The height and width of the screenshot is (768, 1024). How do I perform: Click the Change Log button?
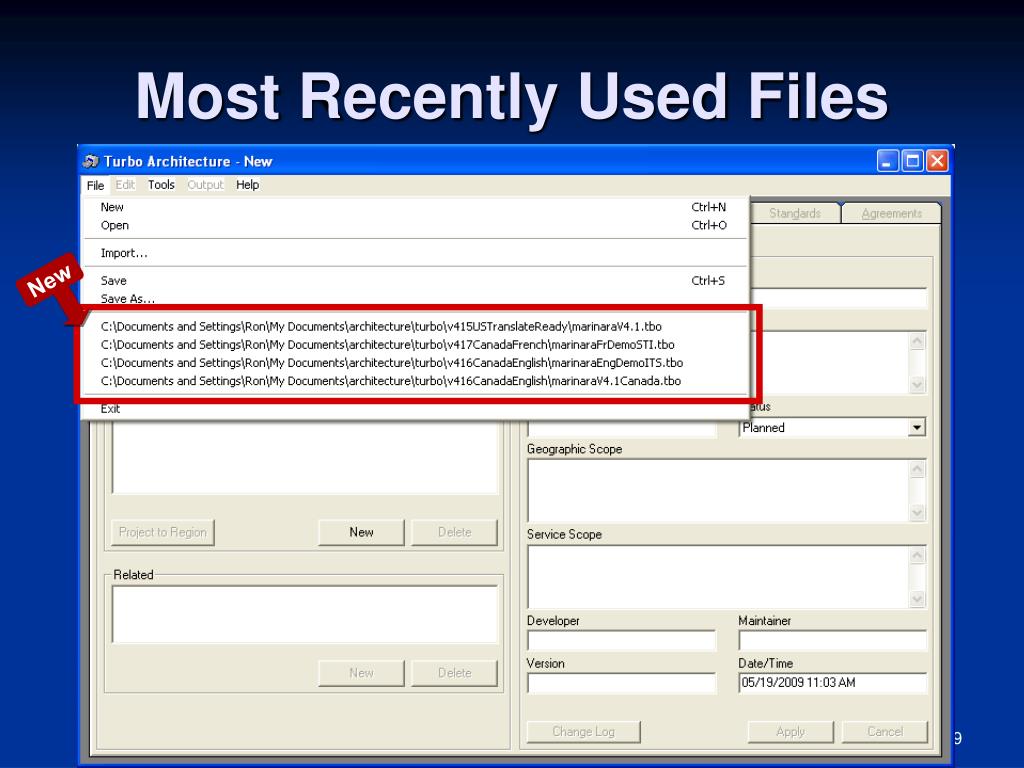pyautogui.click(x=583, y=731)
